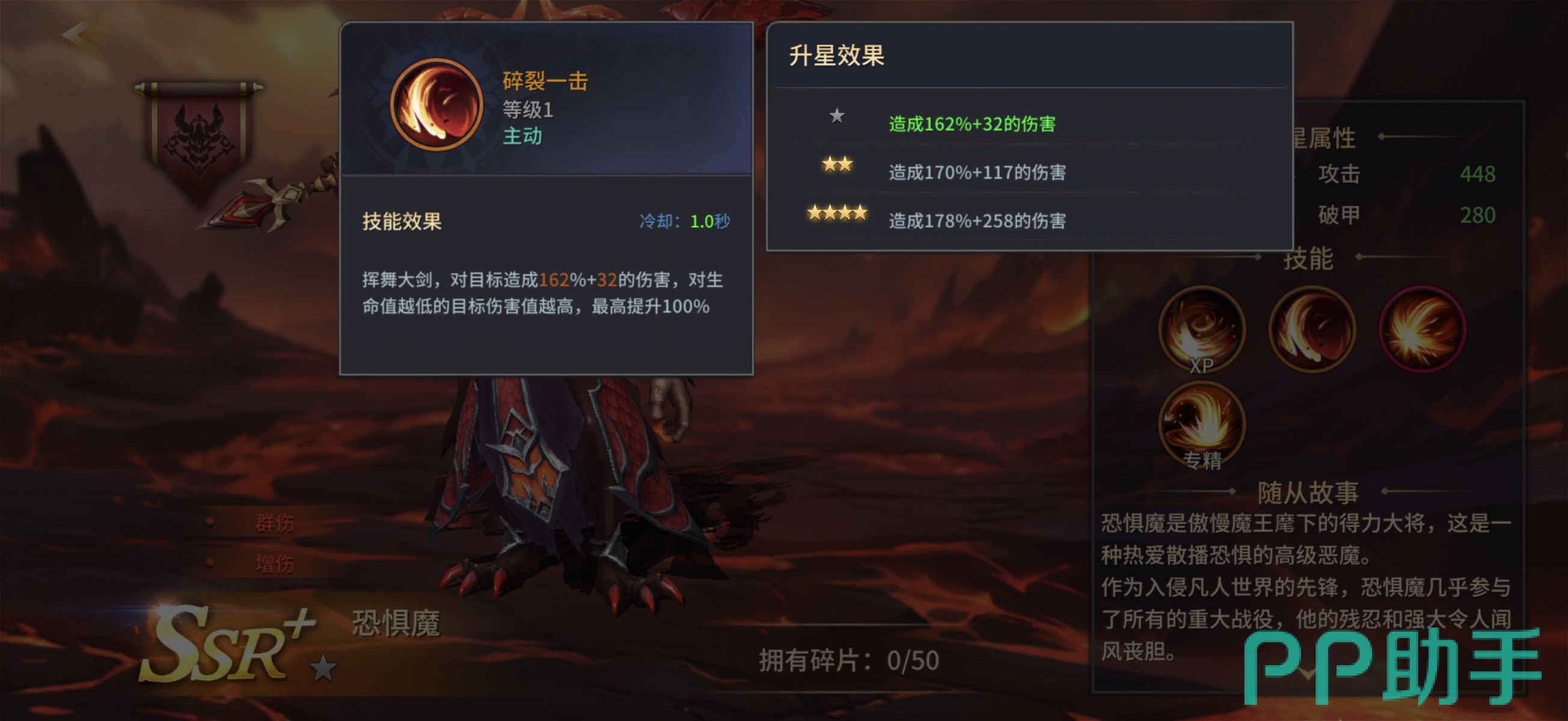
Task: Tap the gray star under SSR+
Action: (x=323, y=669)
